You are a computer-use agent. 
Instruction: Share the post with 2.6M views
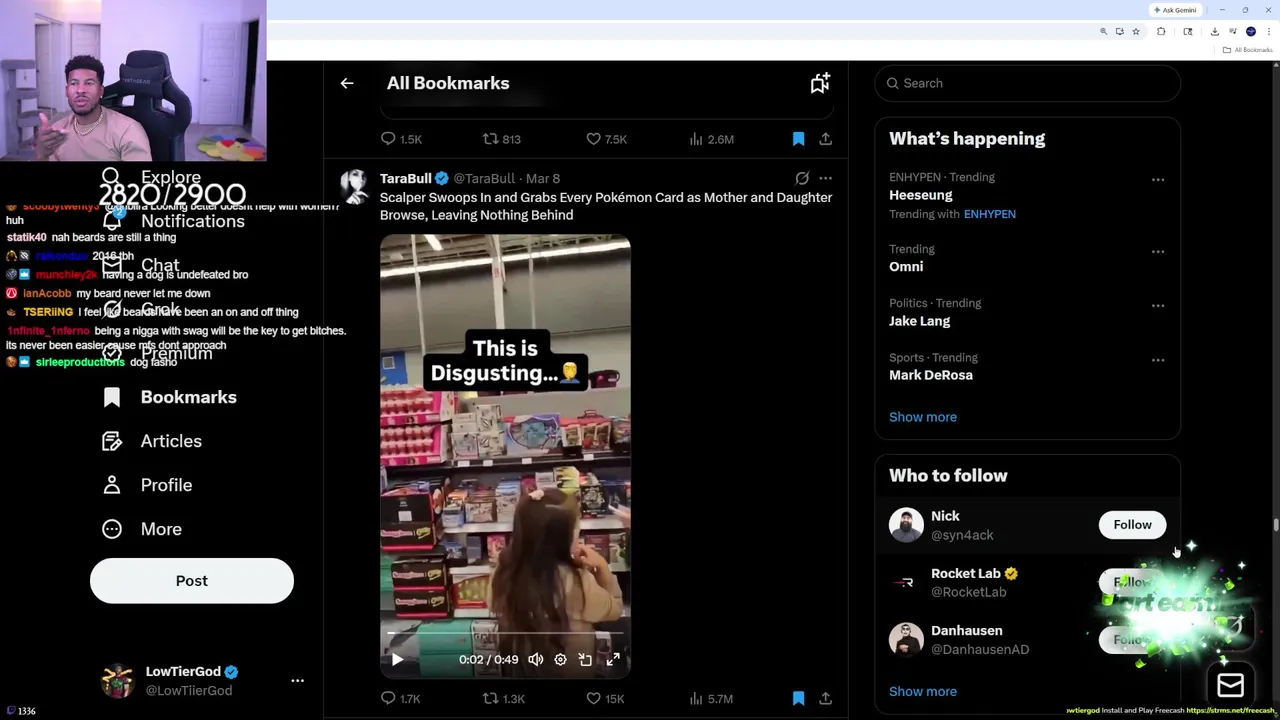click(x=825, y=139)
